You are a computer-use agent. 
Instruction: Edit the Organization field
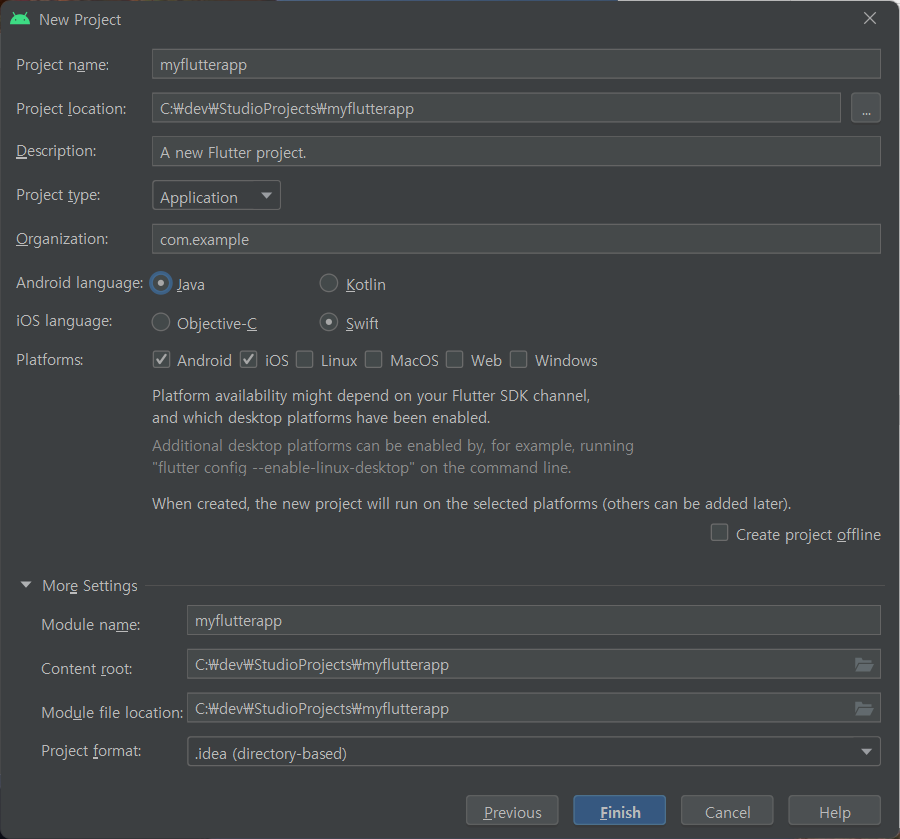coord(516,239)
